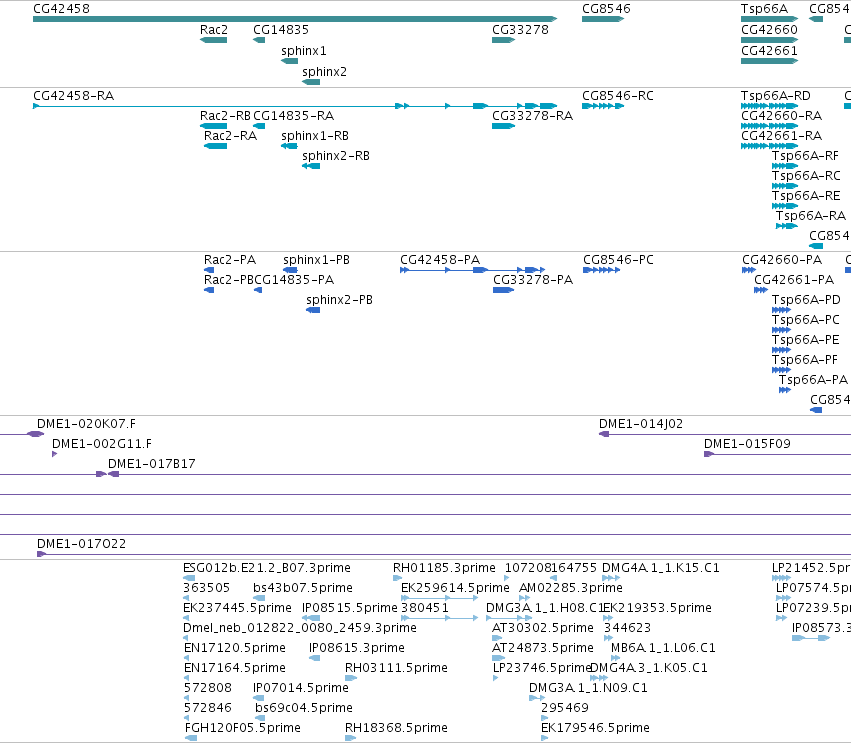Click the sphinx1-PB protein feature

290,270
